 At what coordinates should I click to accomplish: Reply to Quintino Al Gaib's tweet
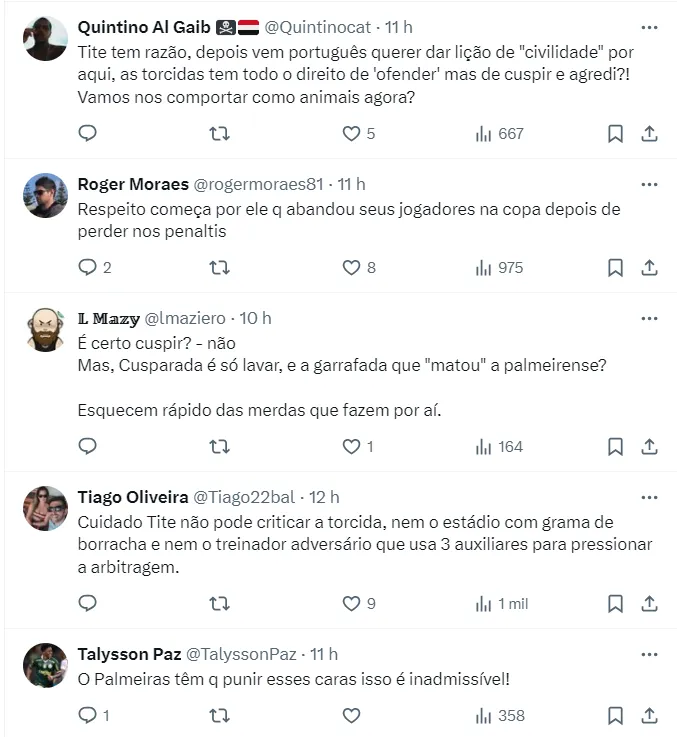pyautogui.click(x=87, y=133)
